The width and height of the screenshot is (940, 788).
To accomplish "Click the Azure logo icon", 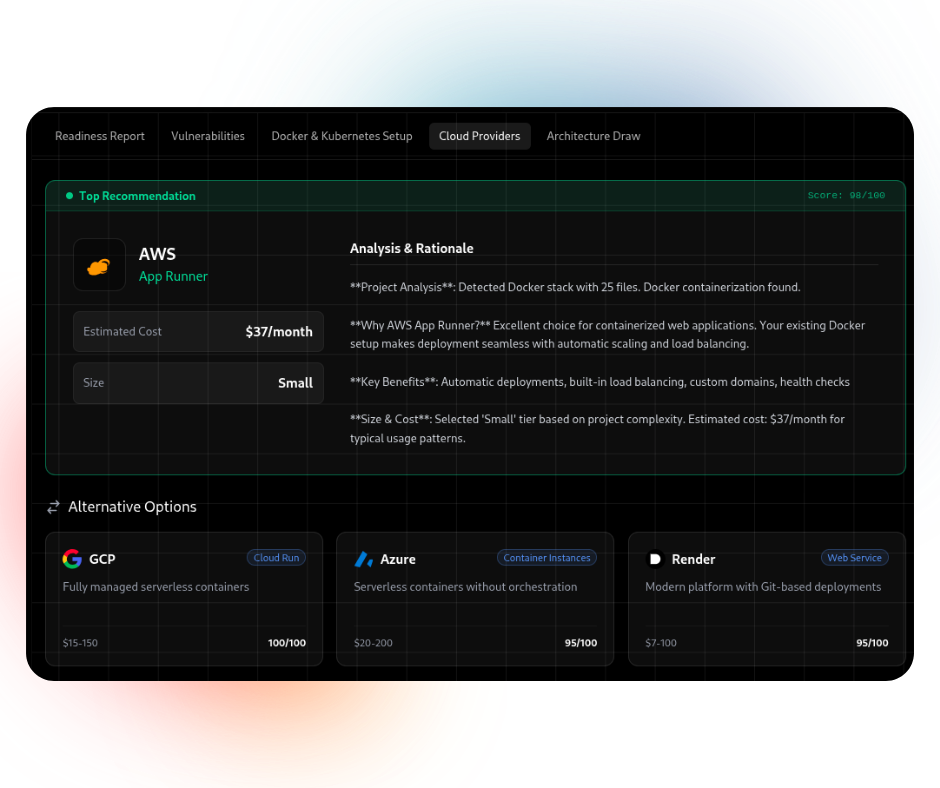I will point(364,560).
